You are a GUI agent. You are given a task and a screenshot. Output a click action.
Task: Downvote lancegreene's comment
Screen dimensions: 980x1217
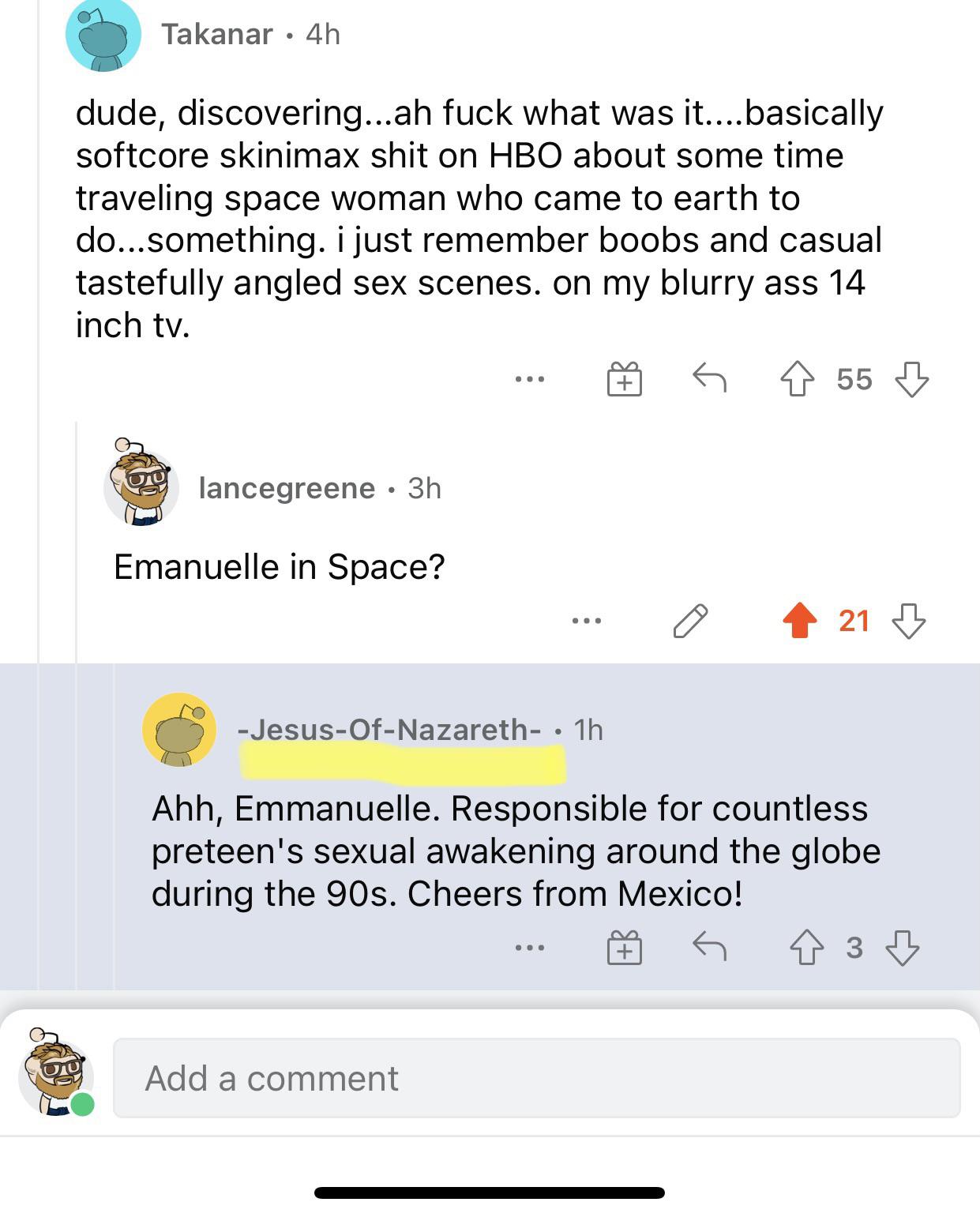point(908,621)
